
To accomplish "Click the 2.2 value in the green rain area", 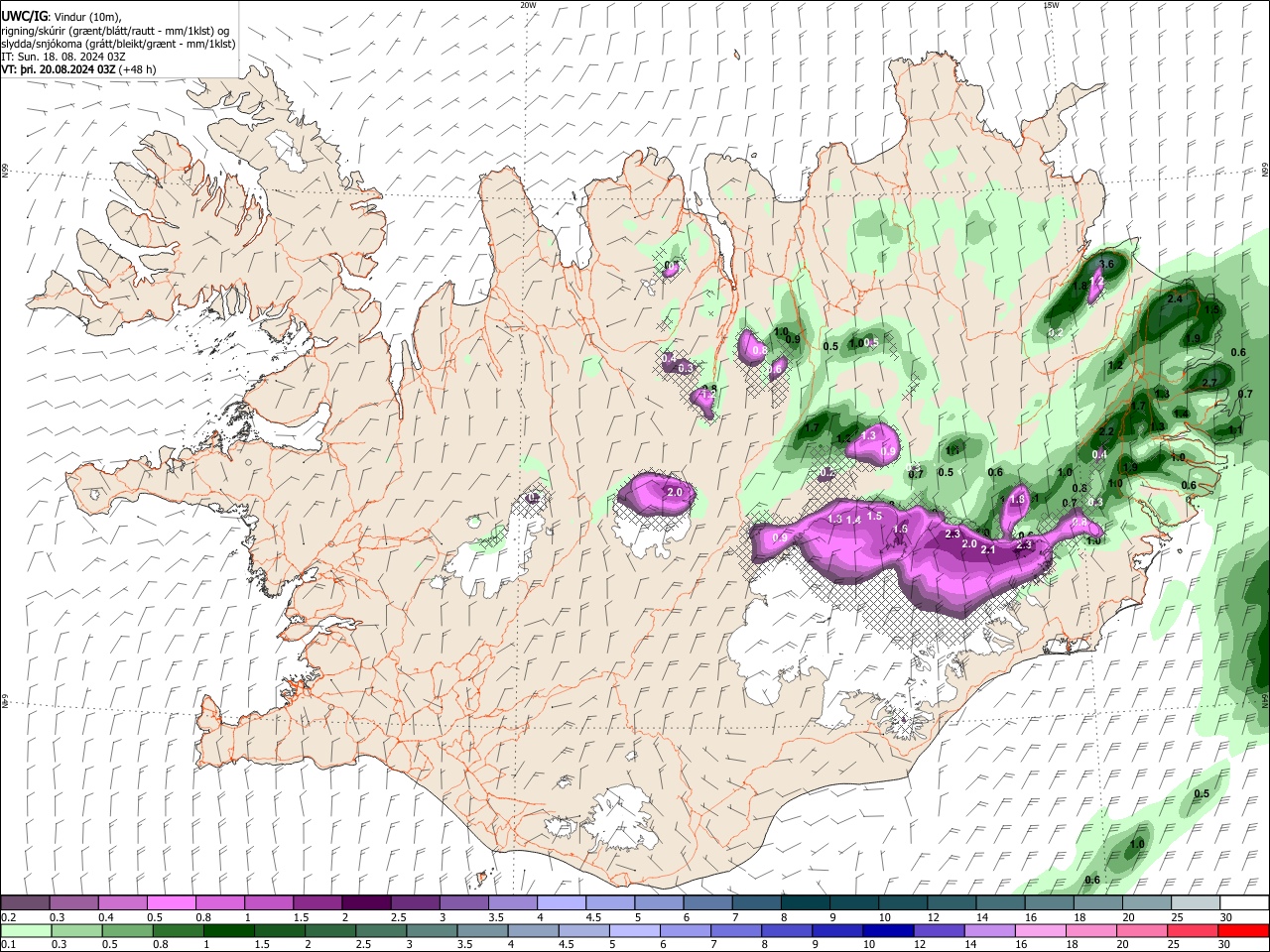I will point(1107,431).
